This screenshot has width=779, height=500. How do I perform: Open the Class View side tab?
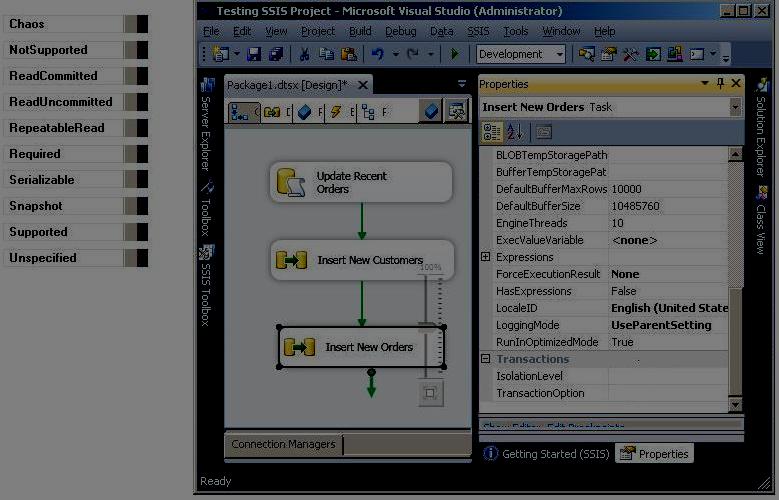(x=761, y=220)
